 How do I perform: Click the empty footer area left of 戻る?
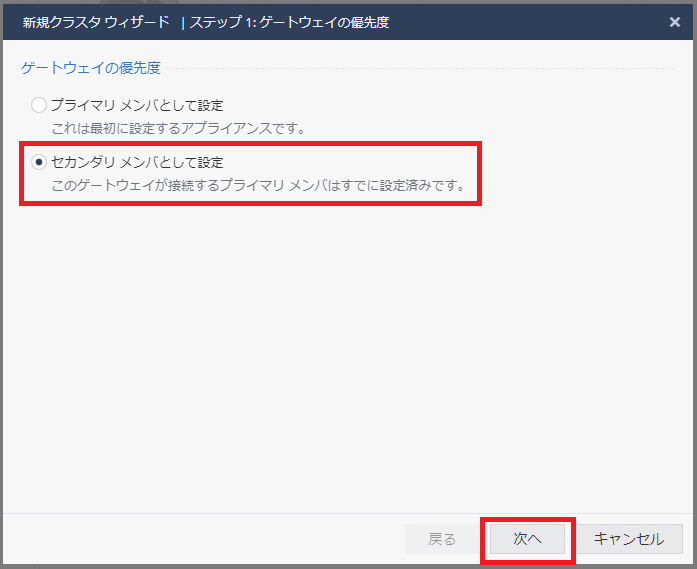pos(200,539)
